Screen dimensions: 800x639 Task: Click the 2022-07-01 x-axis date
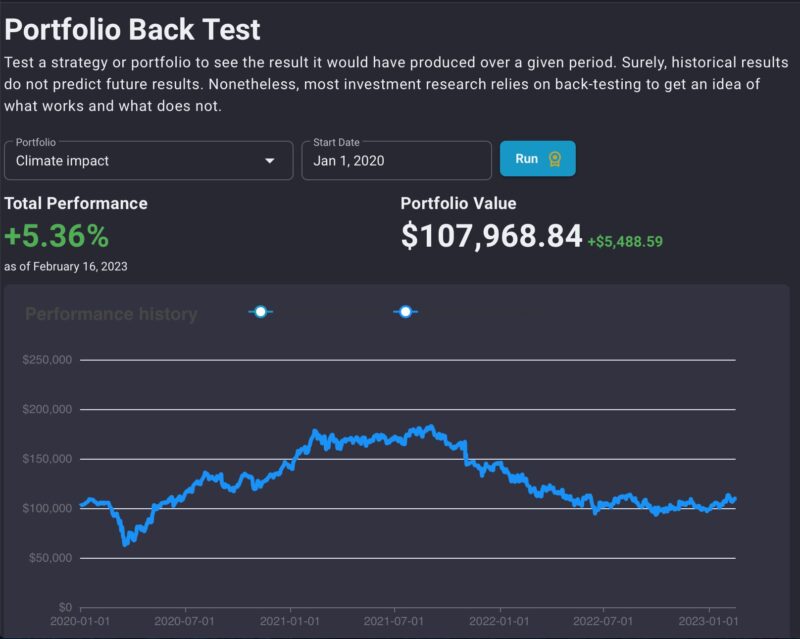(x=603, y=621)
